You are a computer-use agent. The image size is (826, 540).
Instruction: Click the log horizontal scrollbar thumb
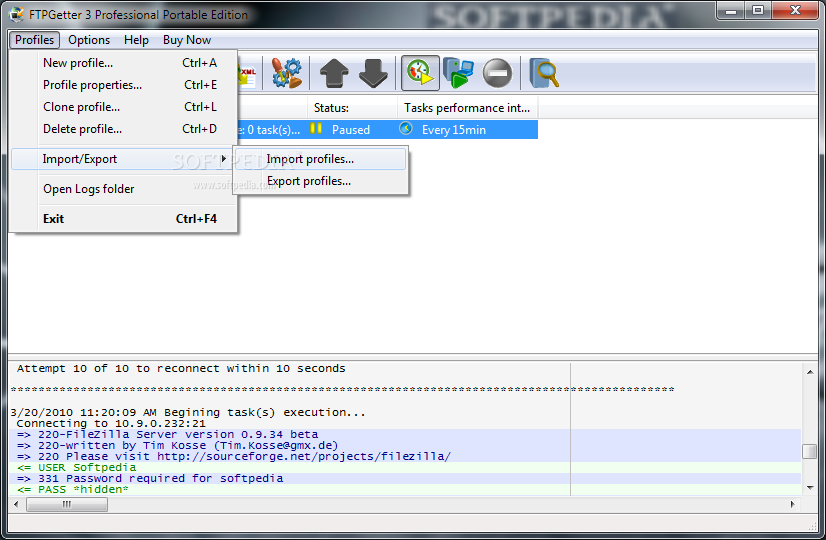(x=67, y=505)
